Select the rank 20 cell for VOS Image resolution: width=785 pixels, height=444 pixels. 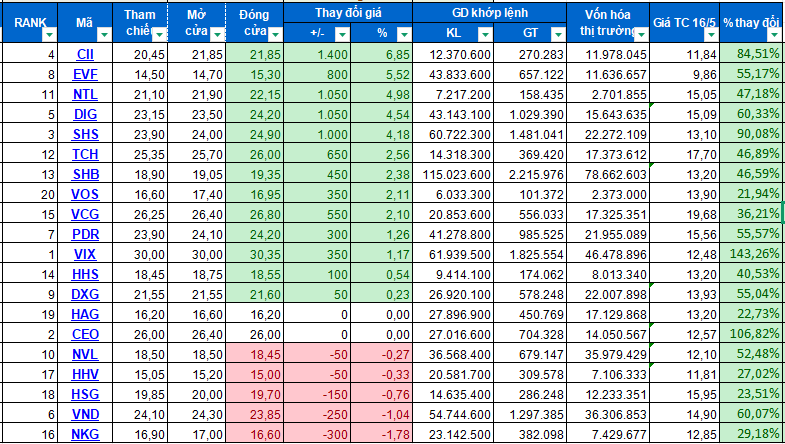(x=30, y=194)
